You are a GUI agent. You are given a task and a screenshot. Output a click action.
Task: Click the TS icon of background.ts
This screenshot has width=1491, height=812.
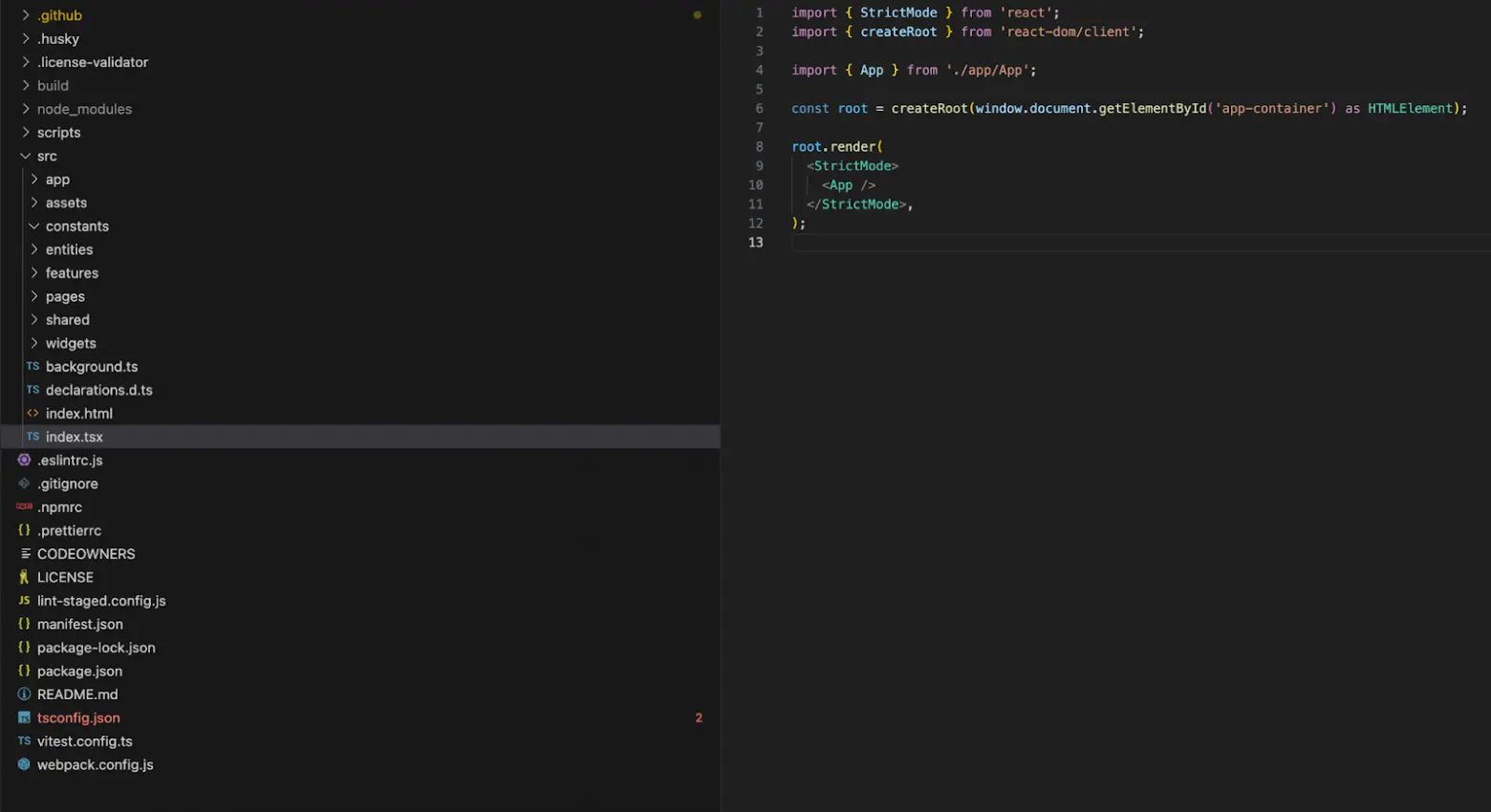32,366
